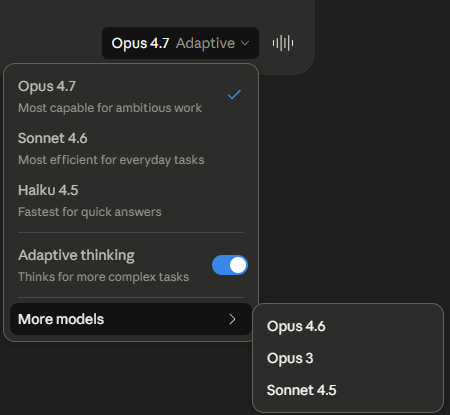Screen dimensions: 450x415
Task: Expand the More models submenu
Action: point(131,319)
